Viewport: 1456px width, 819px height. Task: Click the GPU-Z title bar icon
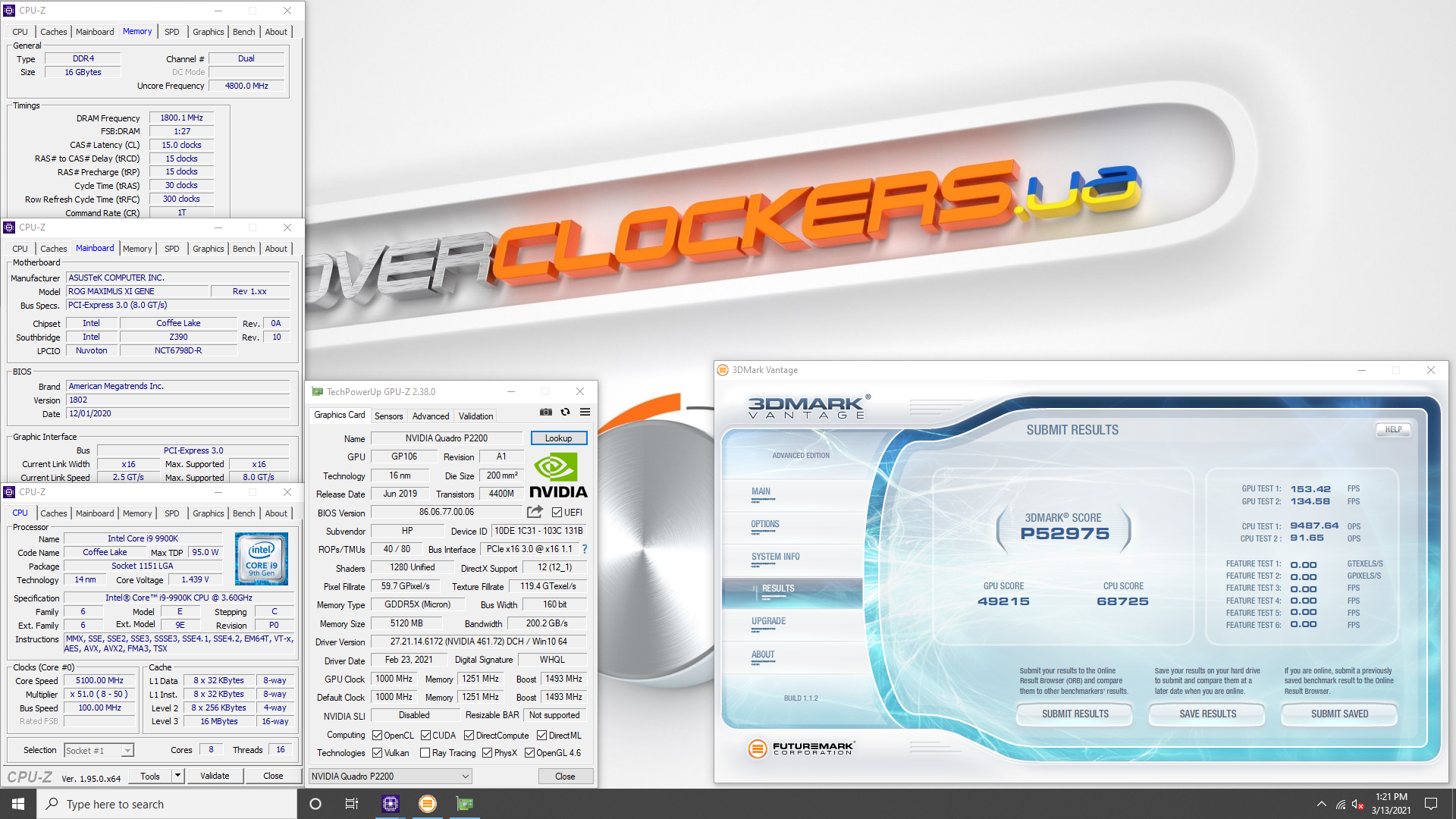click(318, 392)
